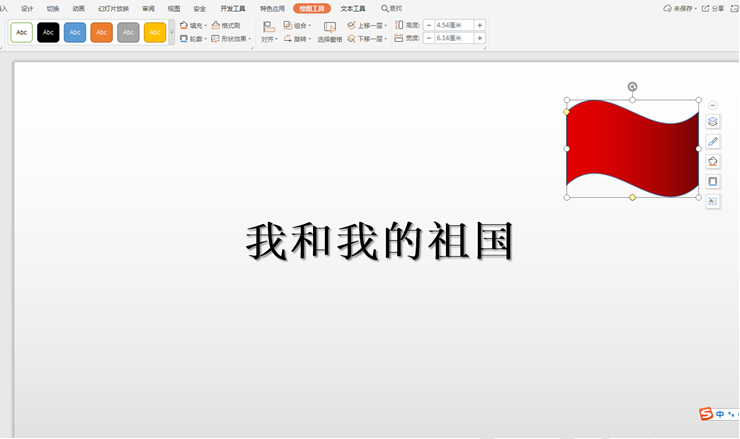Viewport: 740px width, 439px height.
Task: Decrease shape height with minus button
Action: pyautogui.click(x=429, y=25)
